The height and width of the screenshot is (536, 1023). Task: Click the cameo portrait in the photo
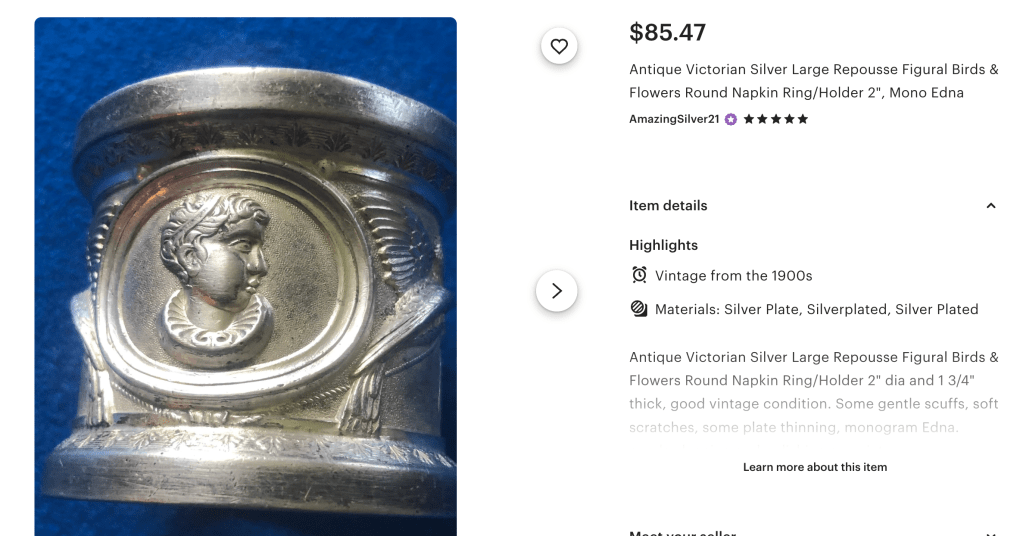(x=220, y=260)
